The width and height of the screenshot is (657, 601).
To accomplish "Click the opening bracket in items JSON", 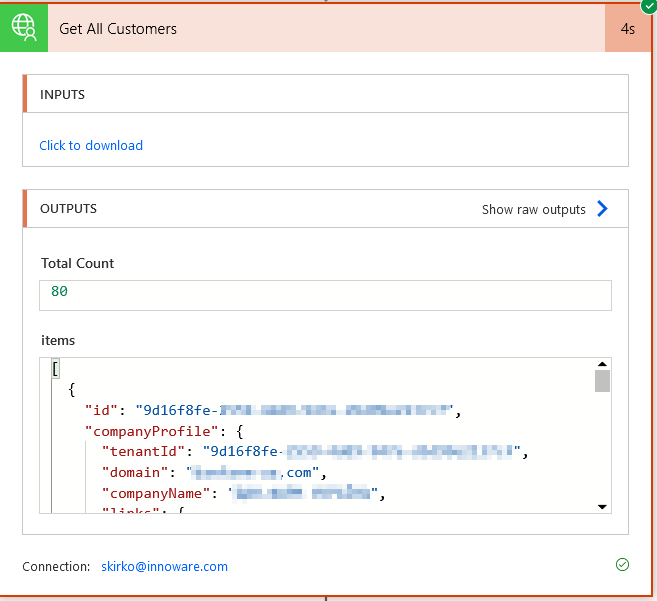I will [55, 369].
